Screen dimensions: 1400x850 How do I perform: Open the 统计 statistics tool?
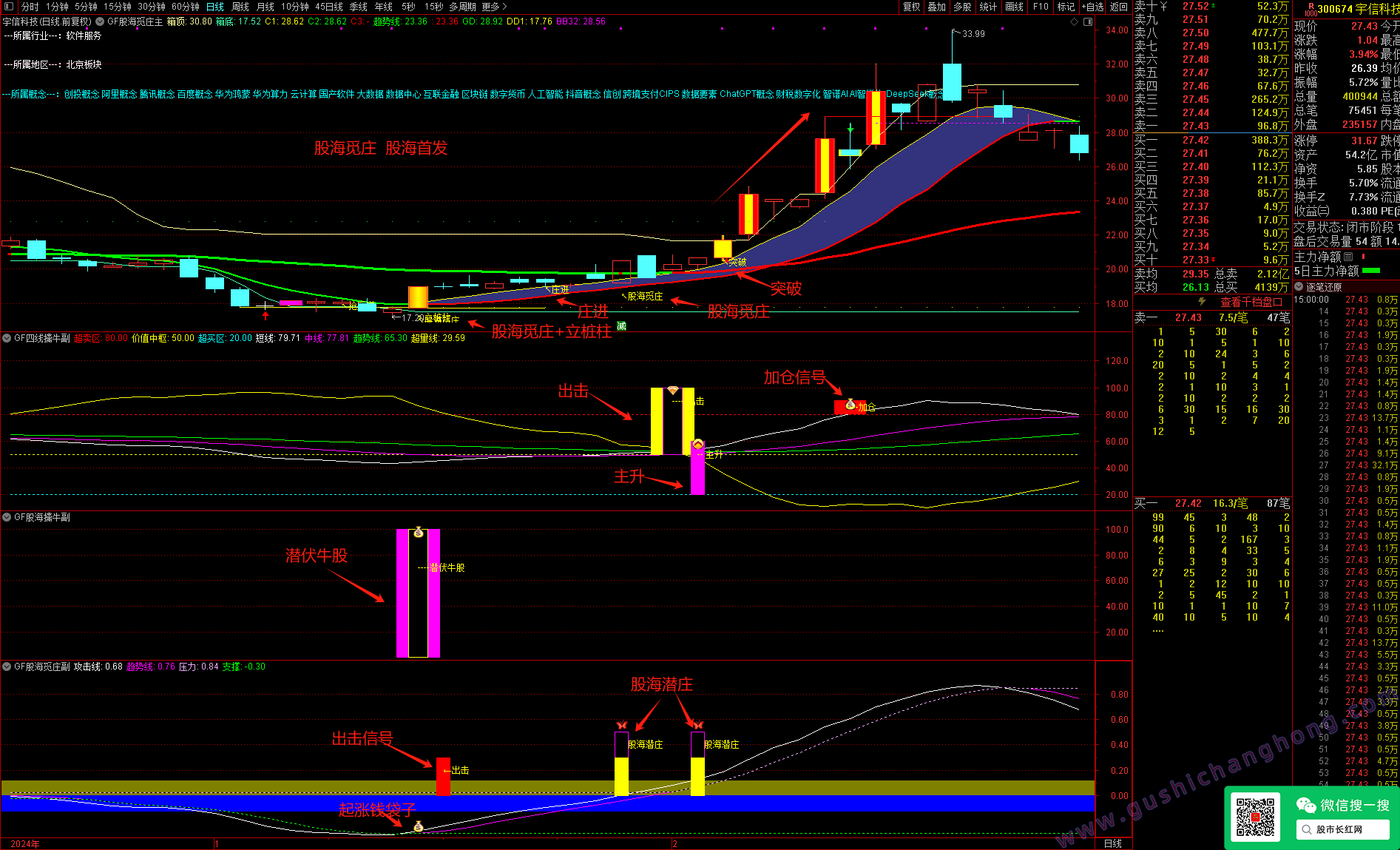(988, 7)
